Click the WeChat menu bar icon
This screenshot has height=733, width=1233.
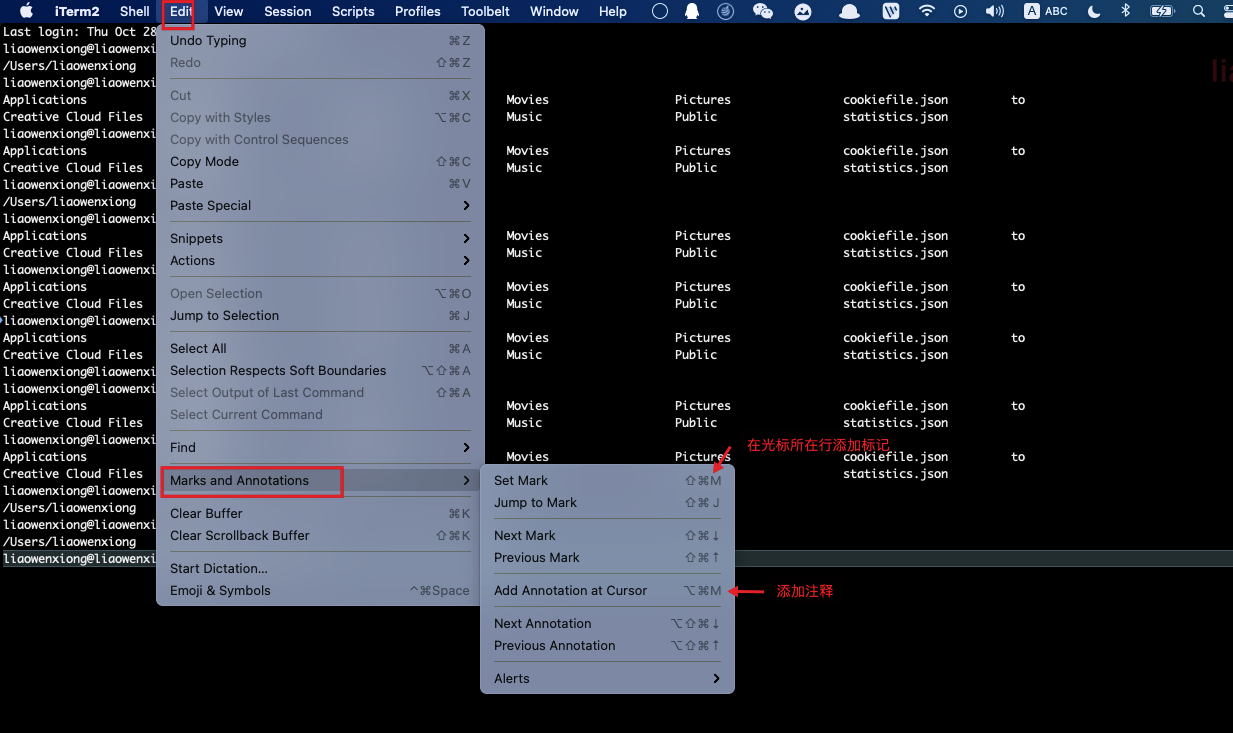point(763,11)
